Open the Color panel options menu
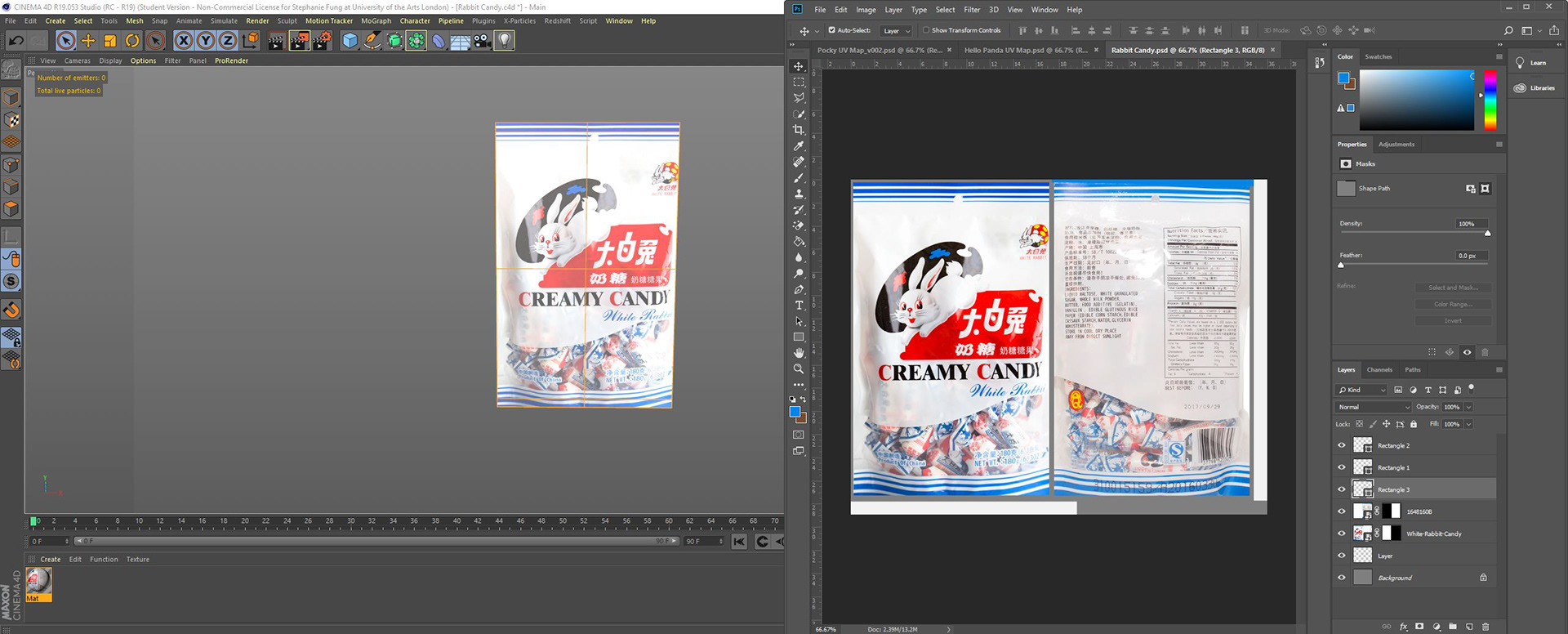This screenshot has width=1568, height=634. 1499,56
